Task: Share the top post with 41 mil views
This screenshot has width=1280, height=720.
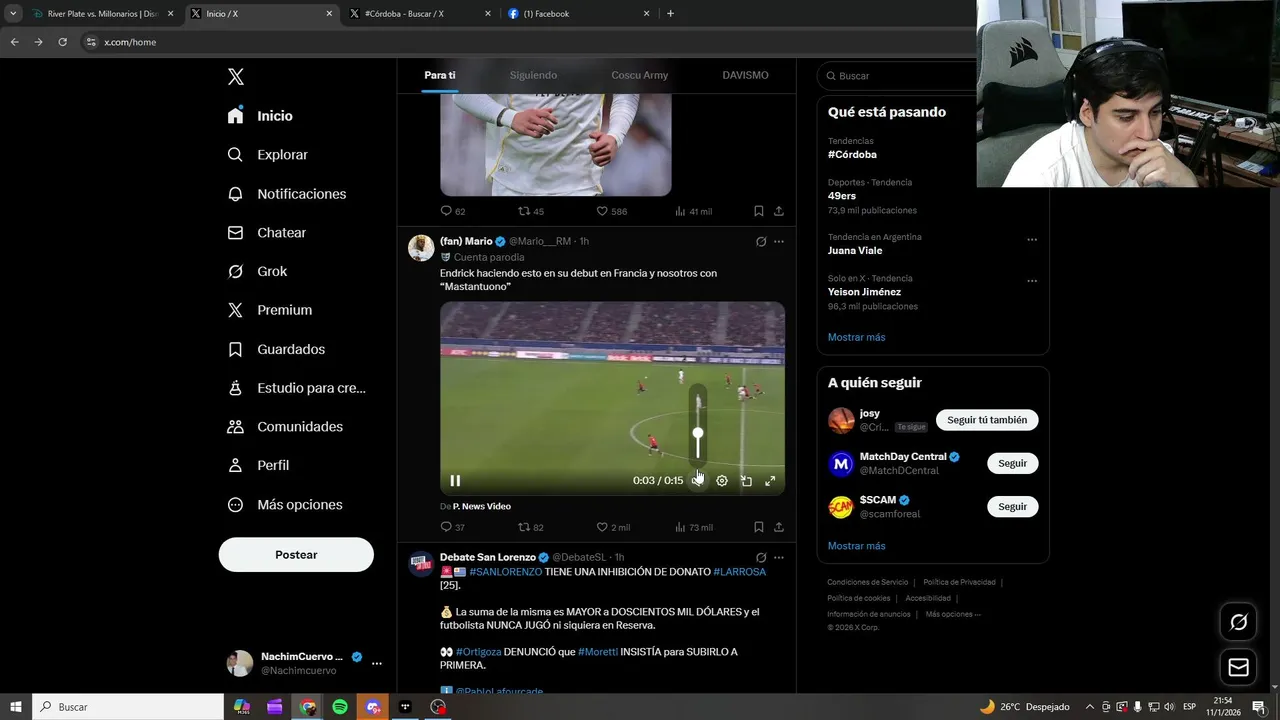Action: point(779,211)
